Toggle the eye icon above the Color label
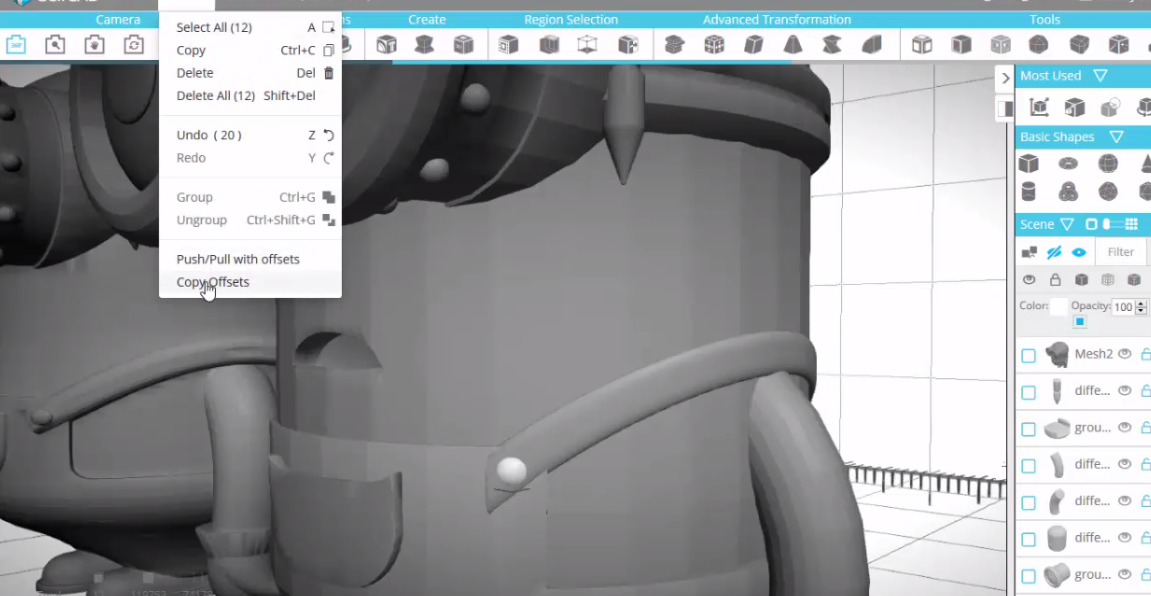 (1029, 280)
